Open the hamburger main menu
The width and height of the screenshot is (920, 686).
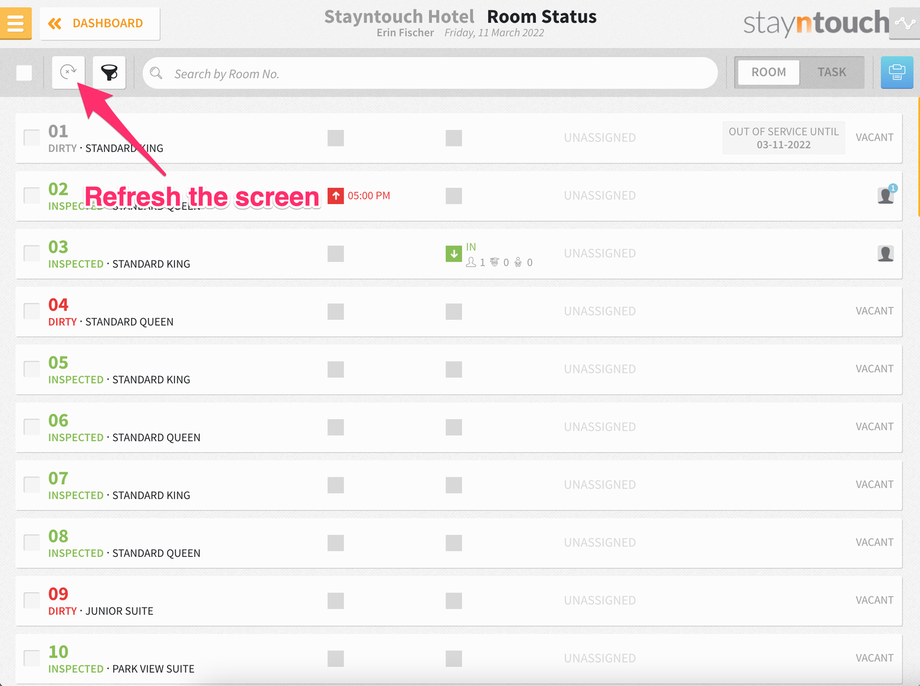pyautogui.click(x=15, y=23)
